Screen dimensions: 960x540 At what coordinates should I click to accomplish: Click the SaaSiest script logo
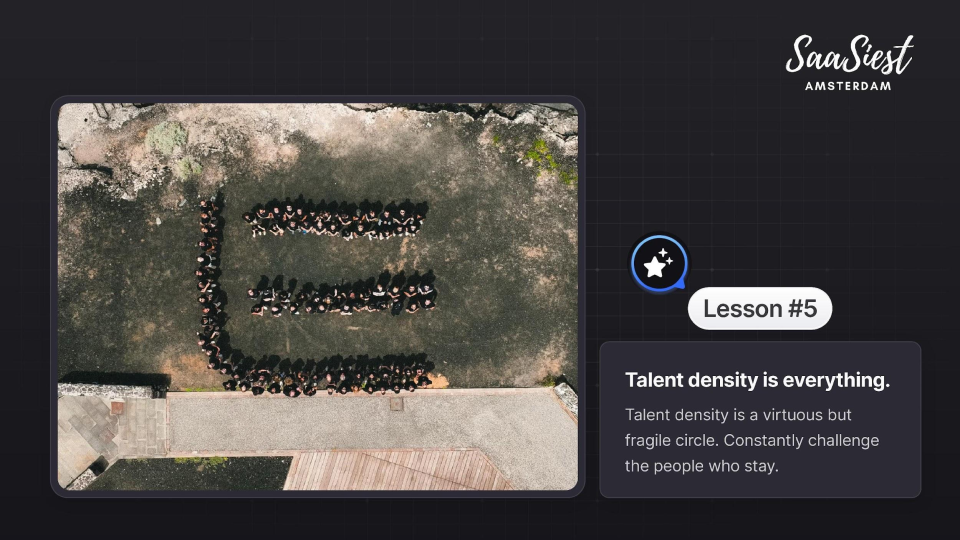point(849,54)
